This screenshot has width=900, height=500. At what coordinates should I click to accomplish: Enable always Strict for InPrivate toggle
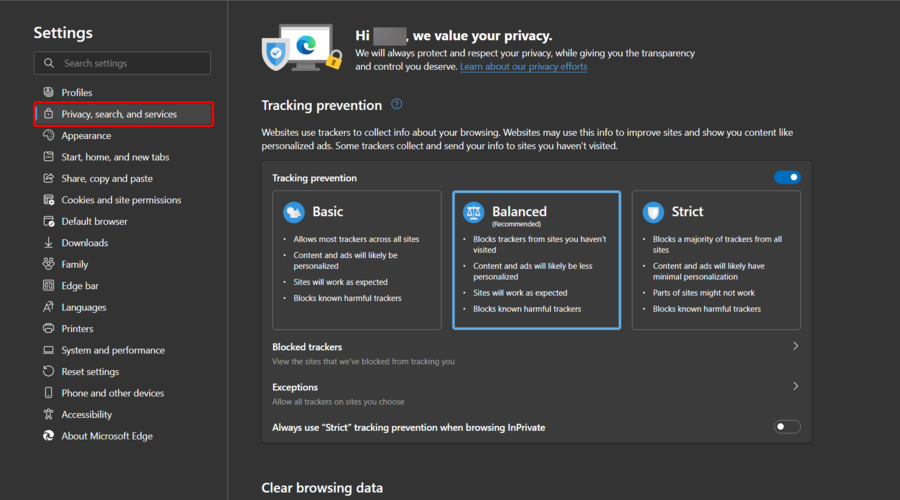(787, 427)
